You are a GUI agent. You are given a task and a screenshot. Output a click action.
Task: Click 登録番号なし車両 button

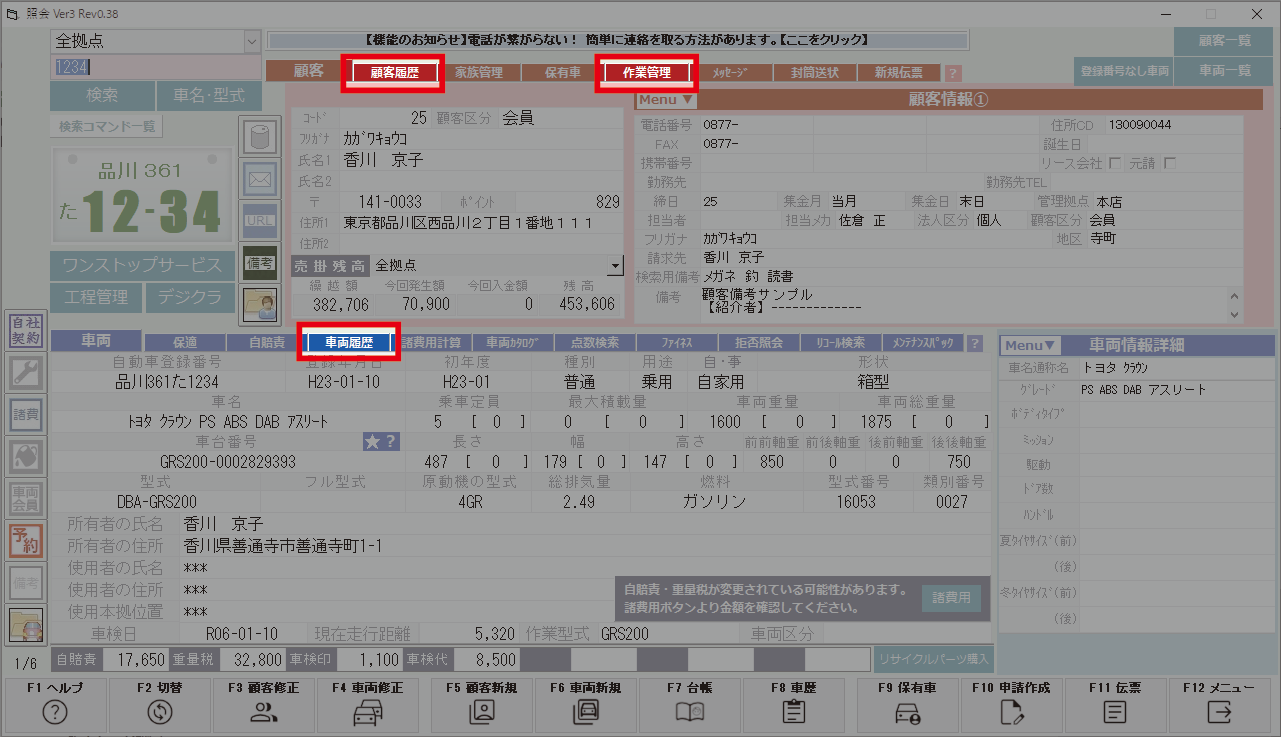1124,71
